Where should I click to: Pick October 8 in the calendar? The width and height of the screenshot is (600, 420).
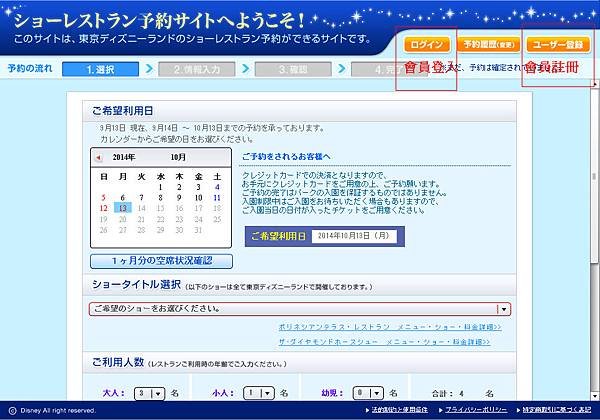[x=160, y=198]
